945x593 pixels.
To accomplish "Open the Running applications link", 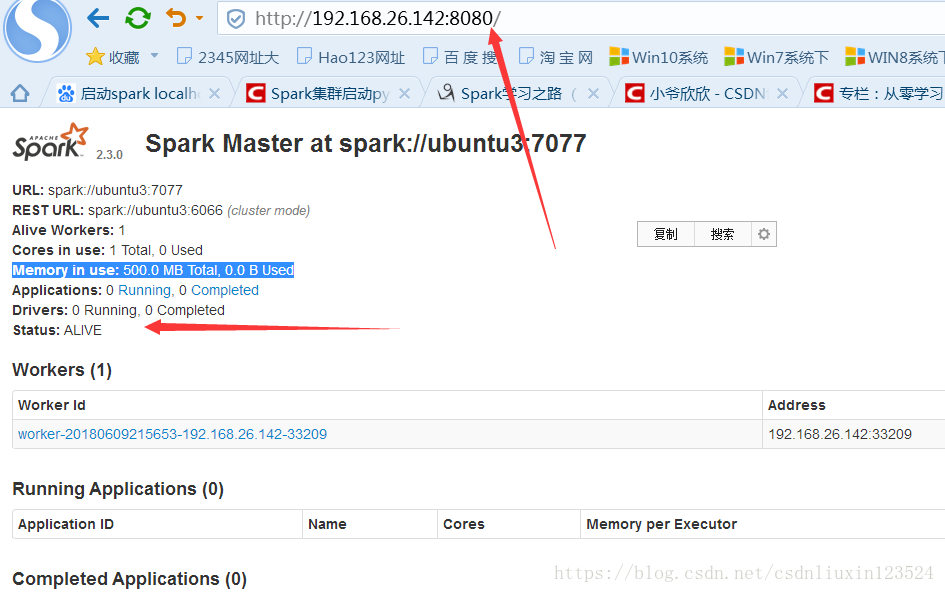I will pos(144,290).
